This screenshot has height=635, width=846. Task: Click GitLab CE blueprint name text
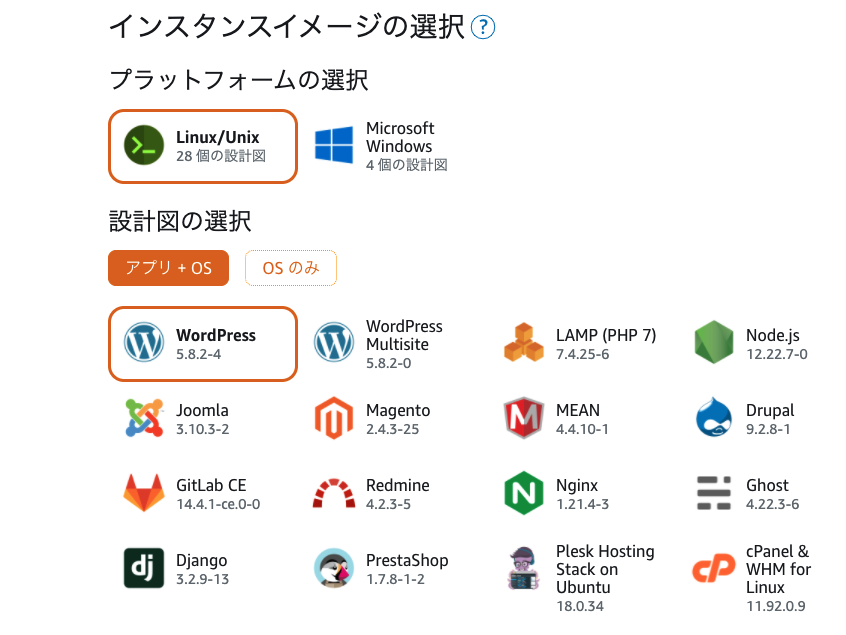(x=211, y=485)
